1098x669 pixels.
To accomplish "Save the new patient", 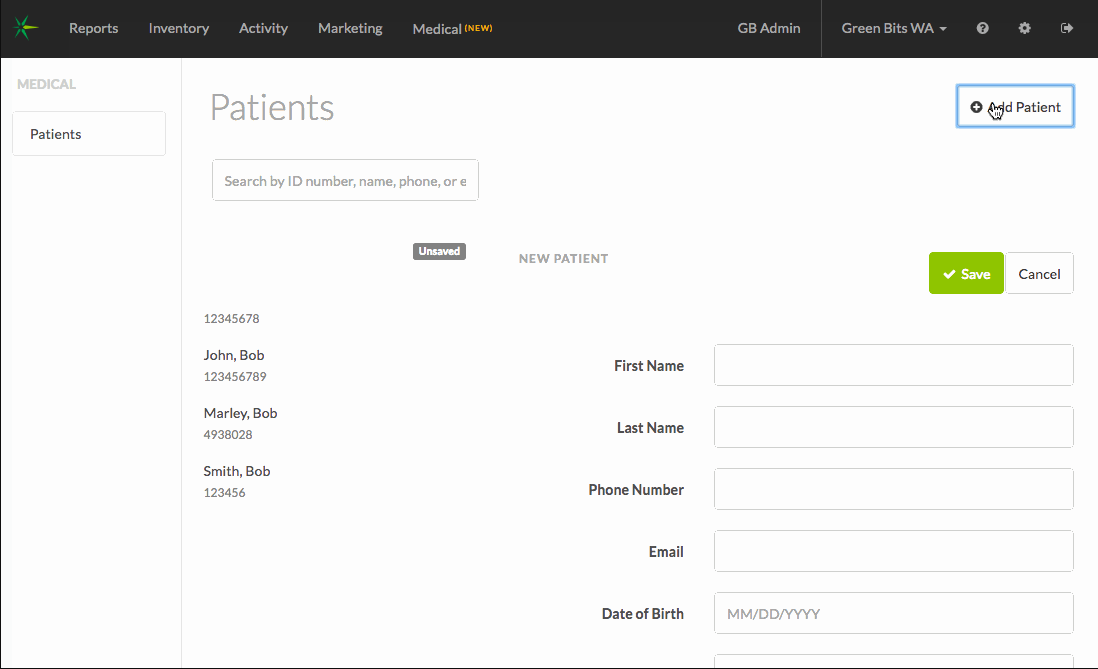I will click(965, 274).
